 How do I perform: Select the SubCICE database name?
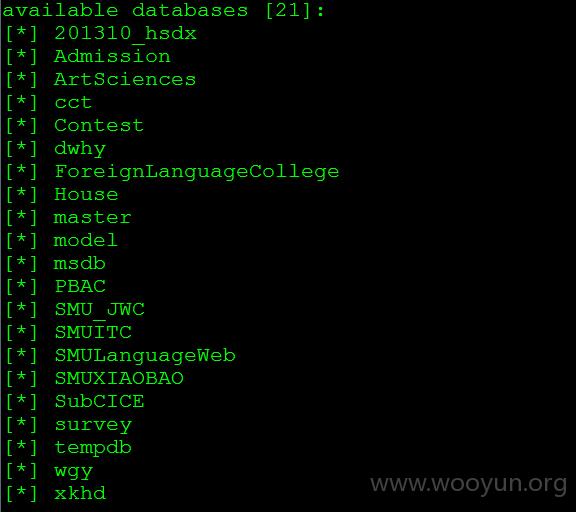[99, 401]
